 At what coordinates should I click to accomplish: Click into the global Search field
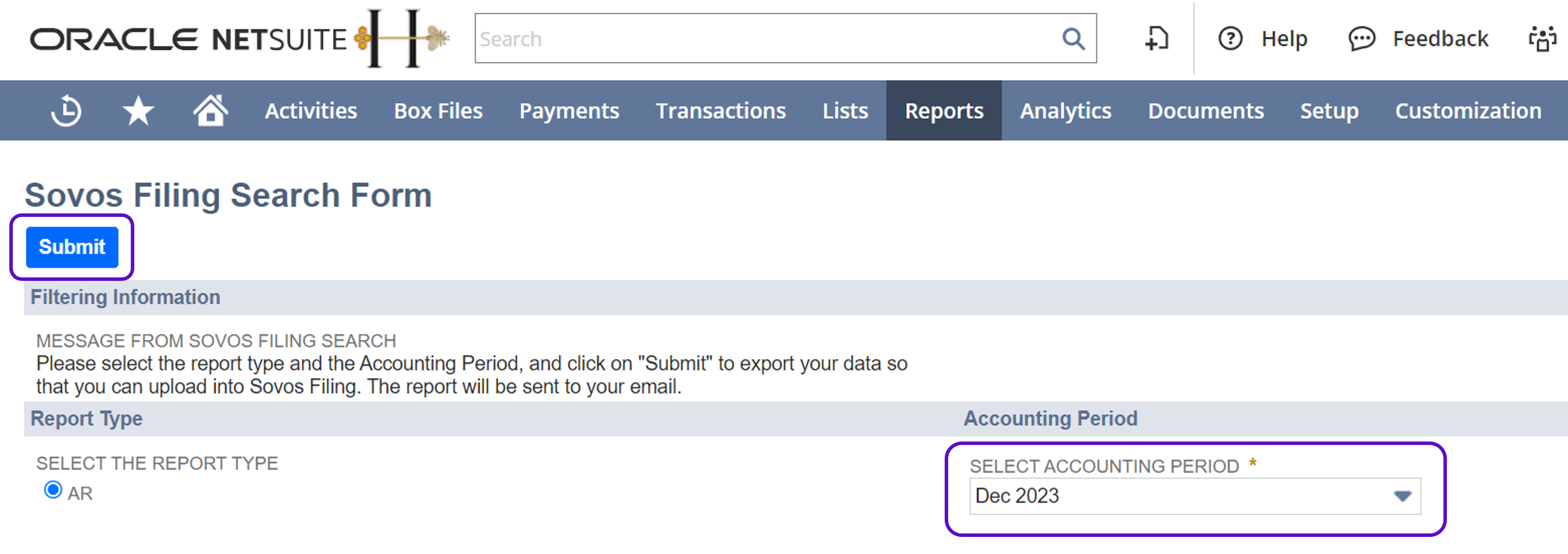pyautogui.click(x=761, y=39)
